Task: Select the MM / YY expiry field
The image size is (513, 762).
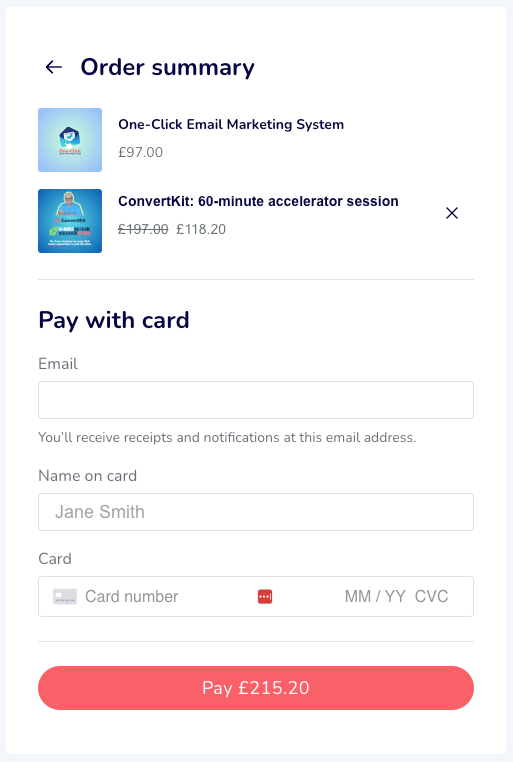Action: [375, 596]
